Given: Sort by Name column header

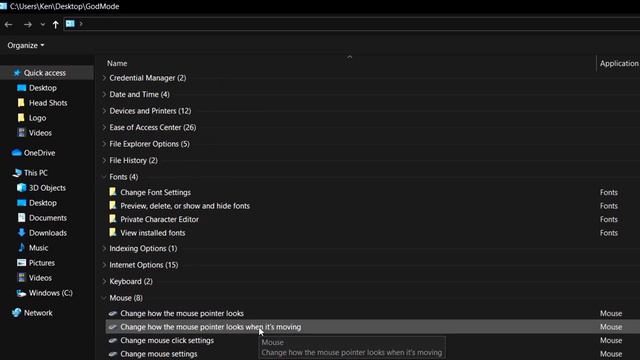Looking at the screenshot, I should point(117,63).
